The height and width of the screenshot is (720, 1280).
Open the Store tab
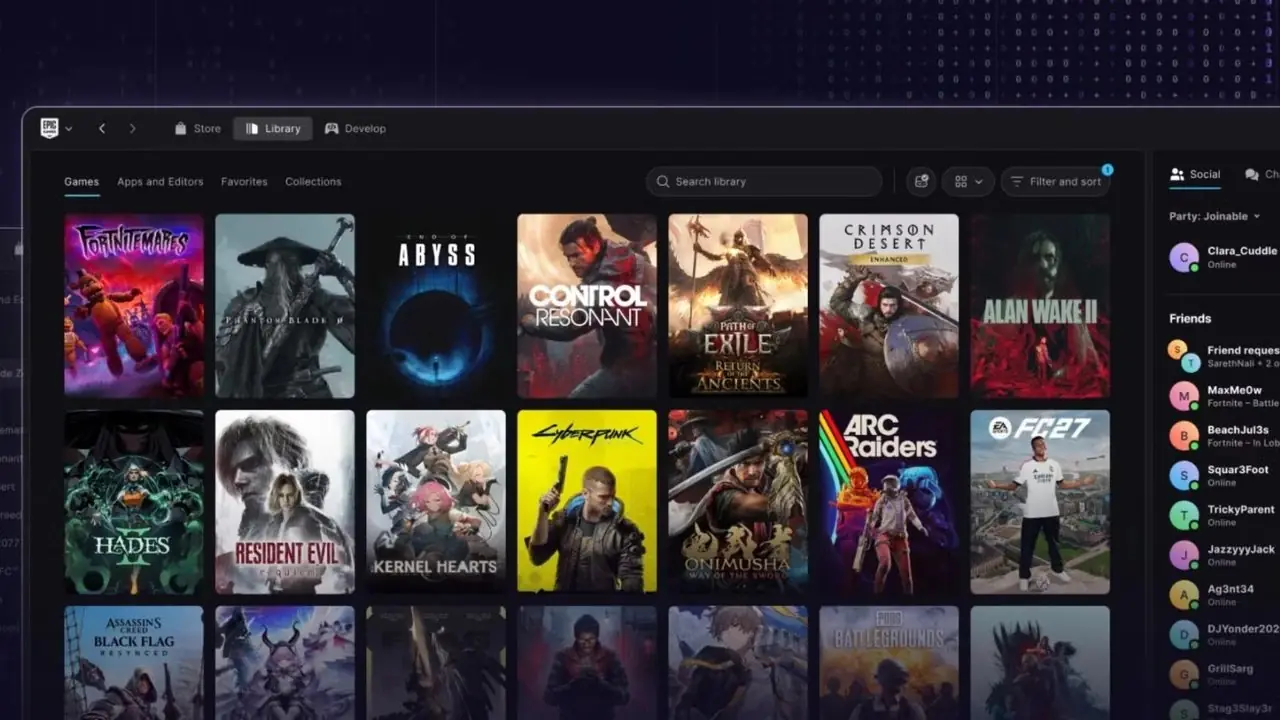197,129
